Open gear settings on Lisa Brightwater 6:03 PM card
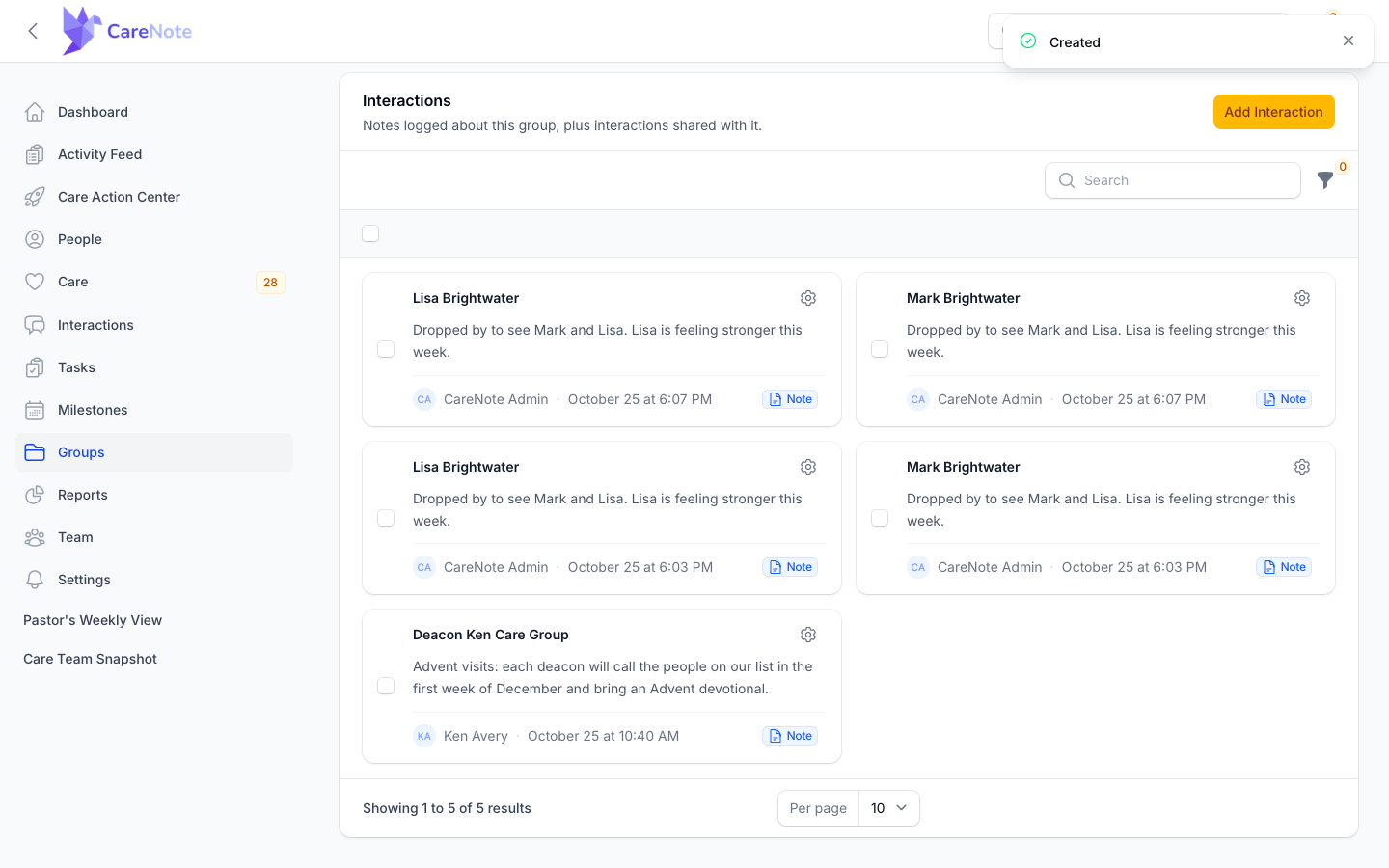1389x868 pixels. coord(808,467)
